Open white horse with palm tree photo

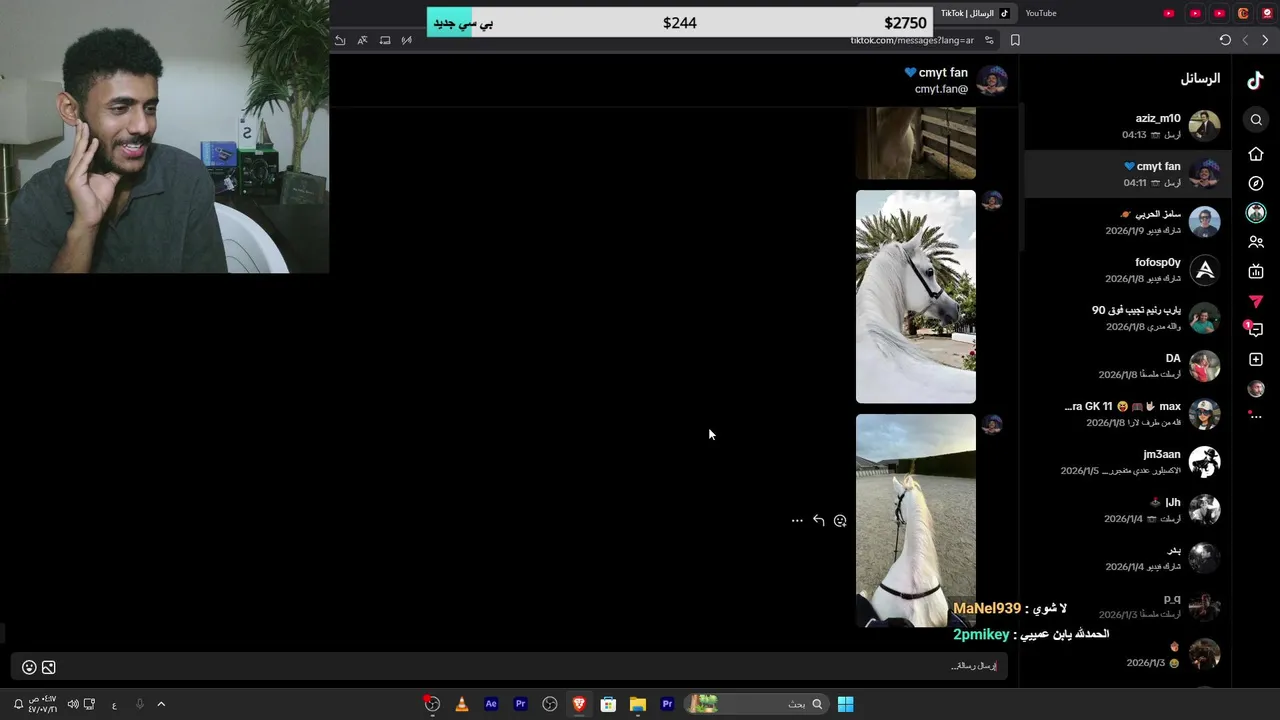click(916, 297)
